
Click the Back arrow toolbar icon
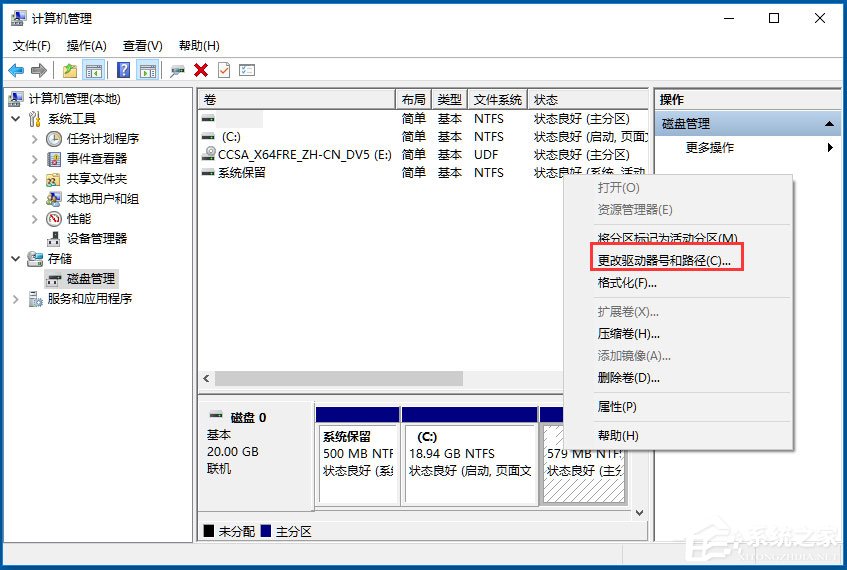click(16, 70)
